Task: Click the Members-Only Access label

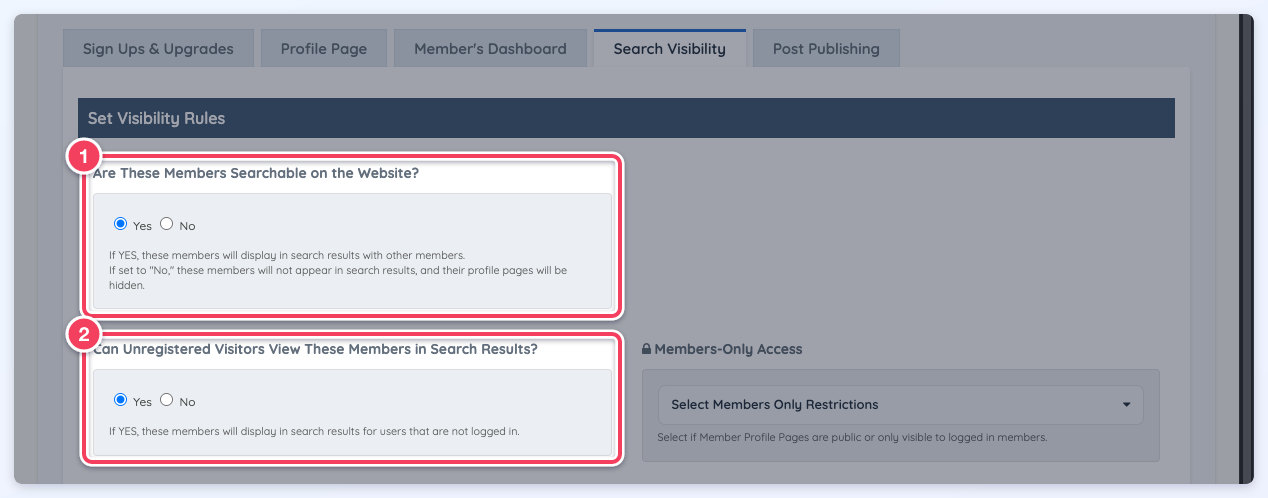Action: 729,349
